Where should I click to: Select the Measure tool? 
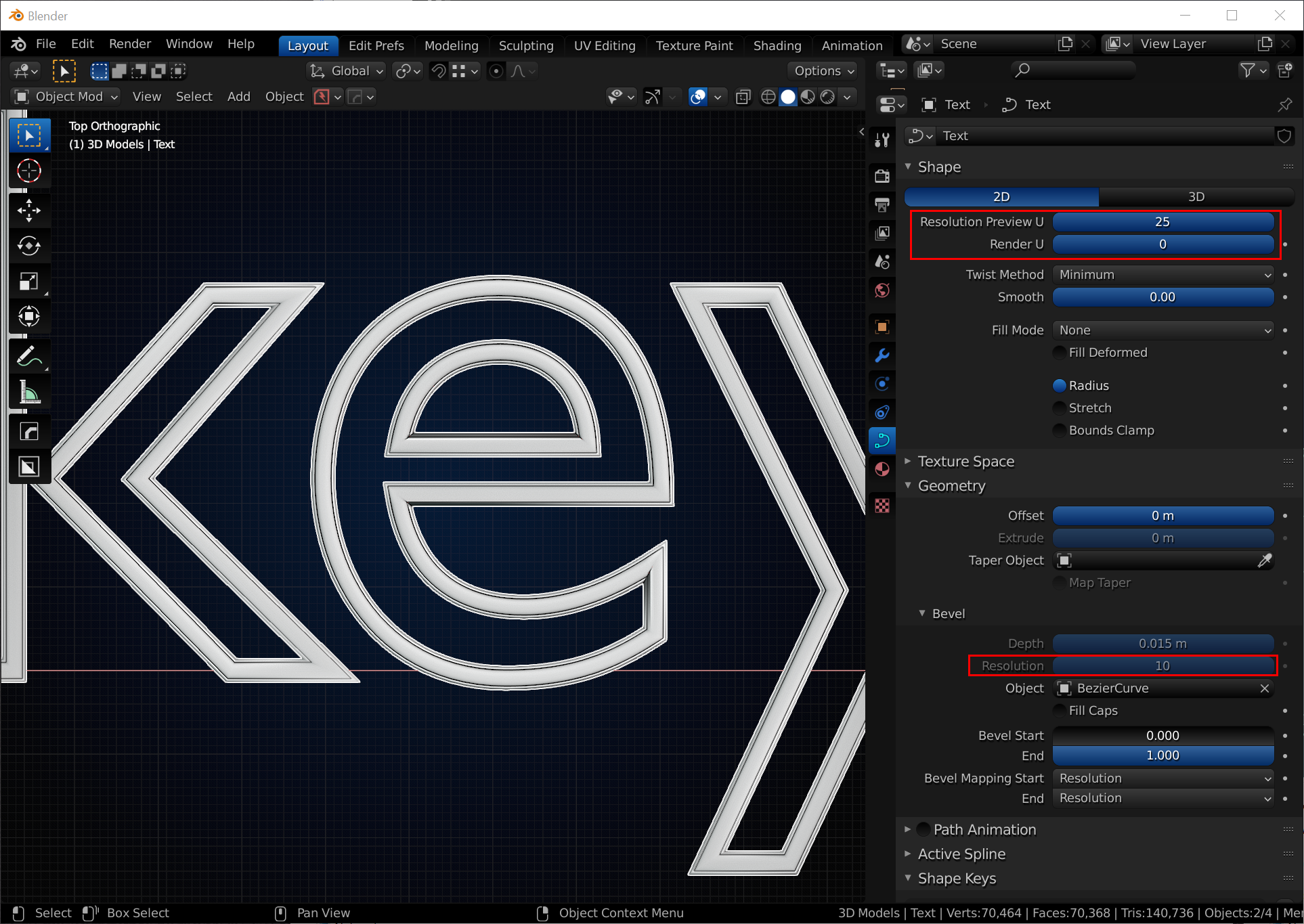coord(28,392)
